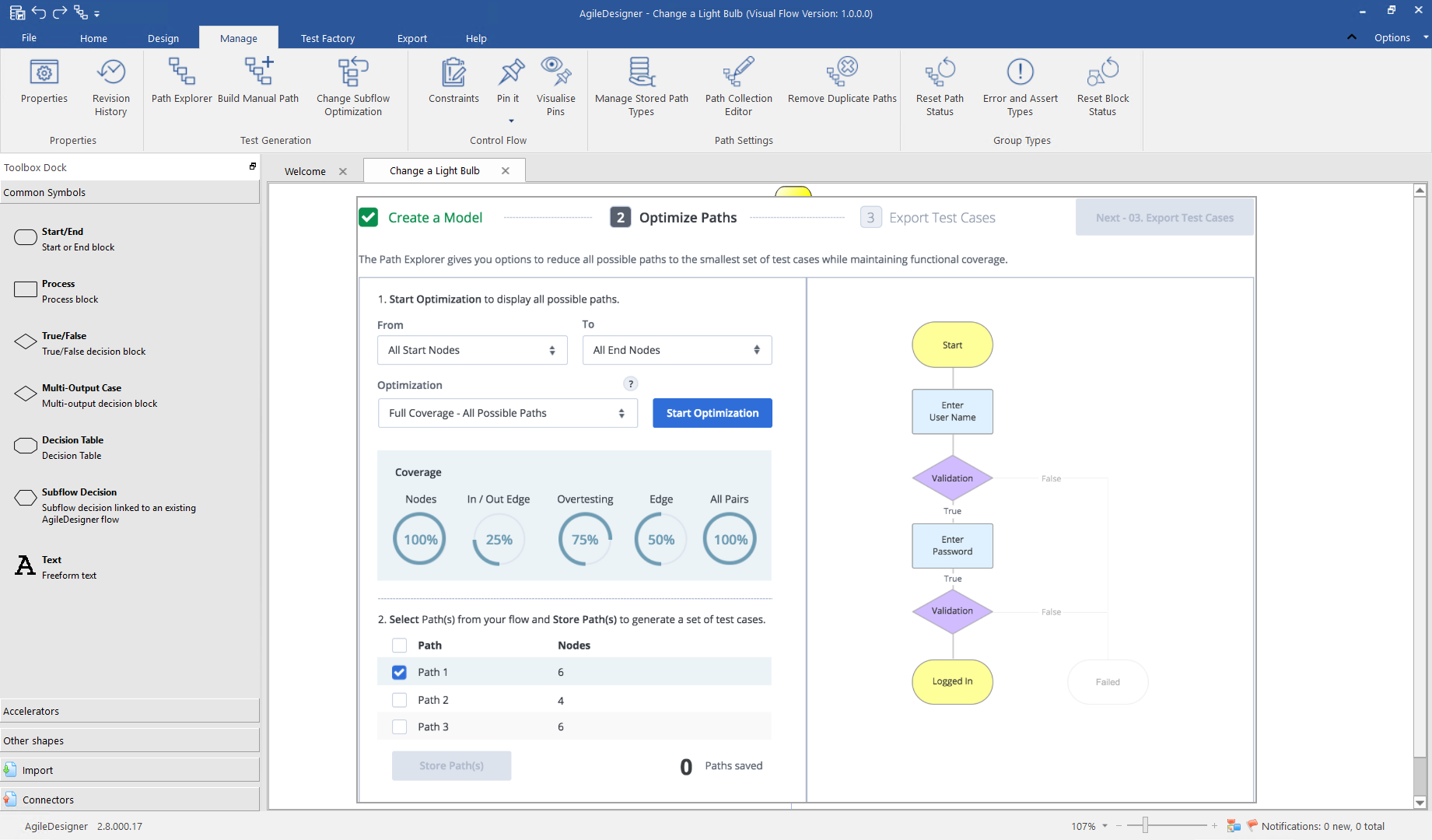Switch to the Design ribbon tab
This screenshot has width=1432, height=840.
(x=163, y=38)
